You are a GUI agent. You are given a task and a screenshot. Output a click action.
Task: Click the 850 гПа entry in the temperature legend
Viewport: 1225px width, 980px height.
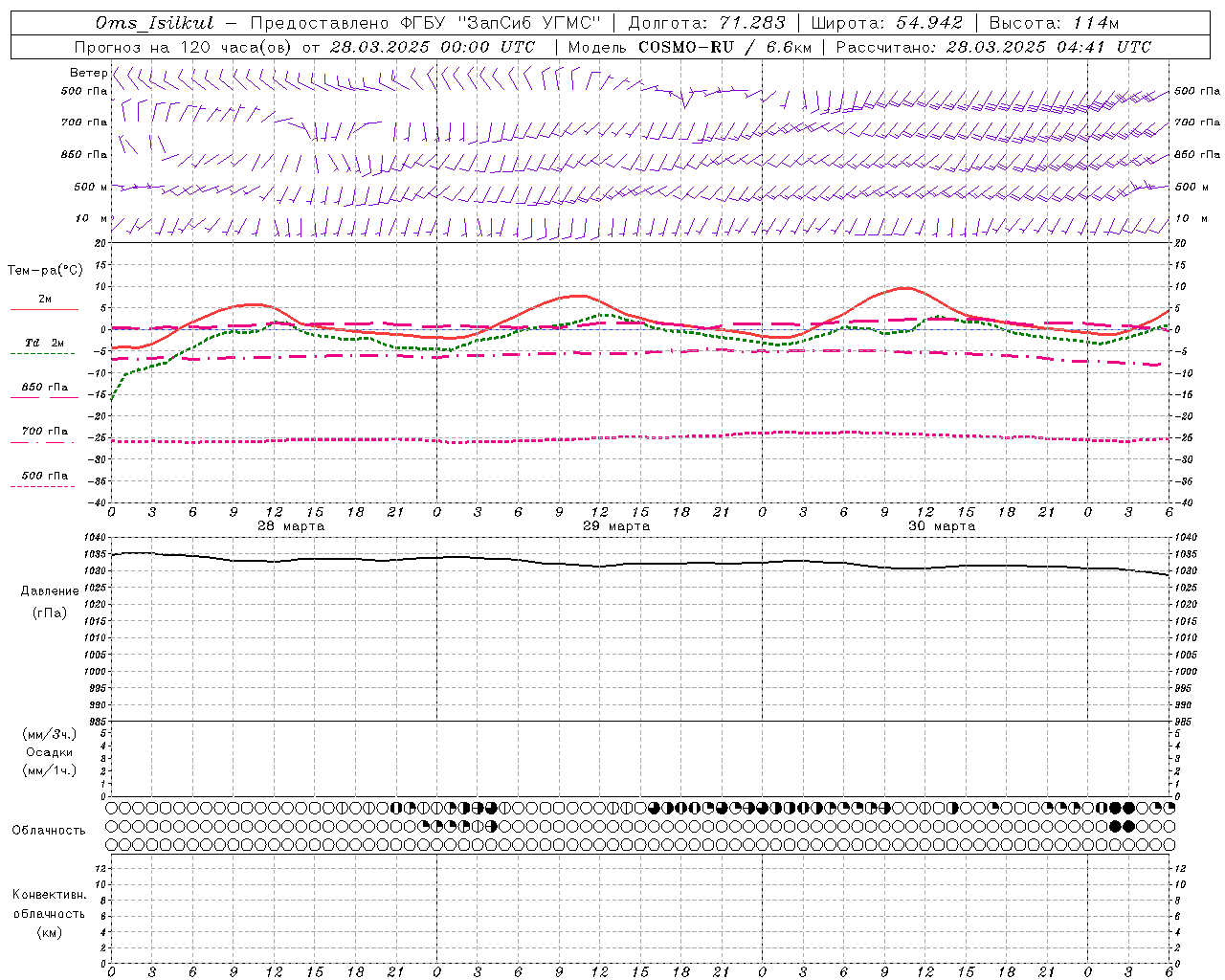[45, 388]
